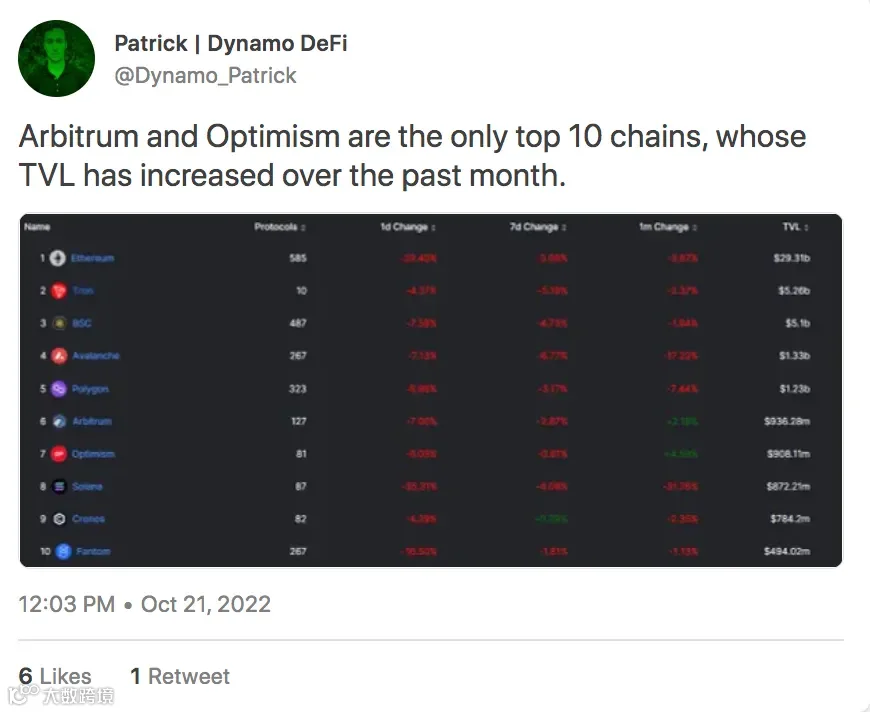This screenshot has height=712, width=870.
Task: Click the Cronos chain logo
Action: point(58,519)
